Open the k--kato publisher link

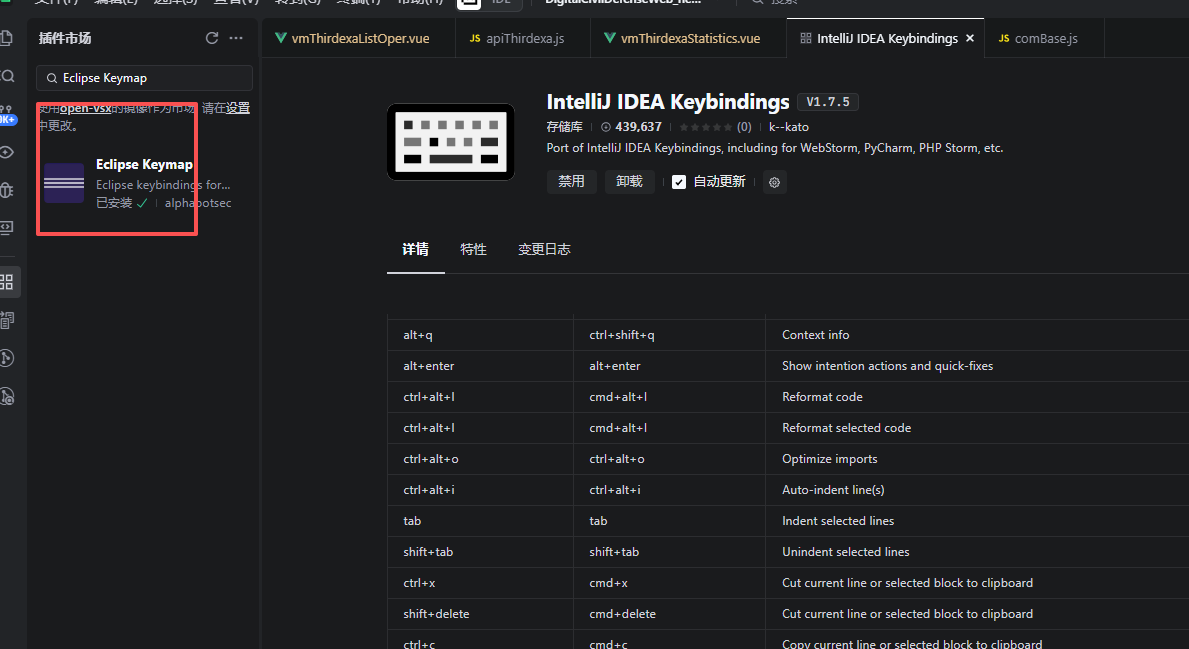click(789, 127)
